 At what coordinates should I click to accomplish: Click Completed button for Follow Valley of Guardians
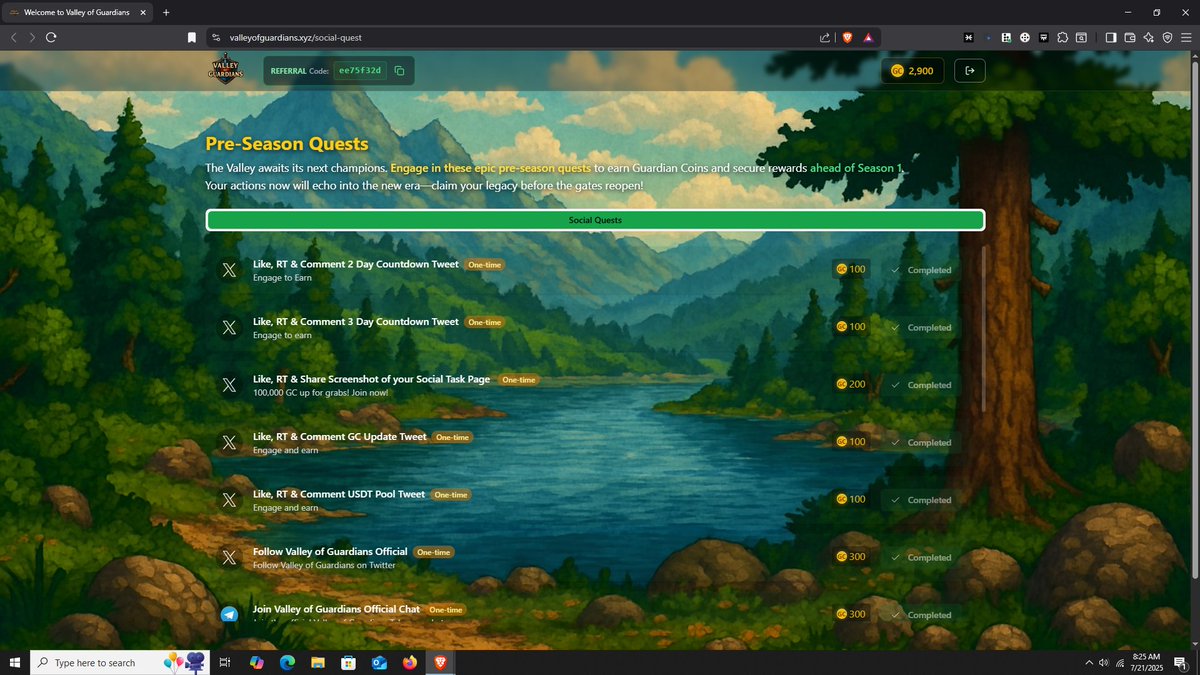[x=921, y=557]
